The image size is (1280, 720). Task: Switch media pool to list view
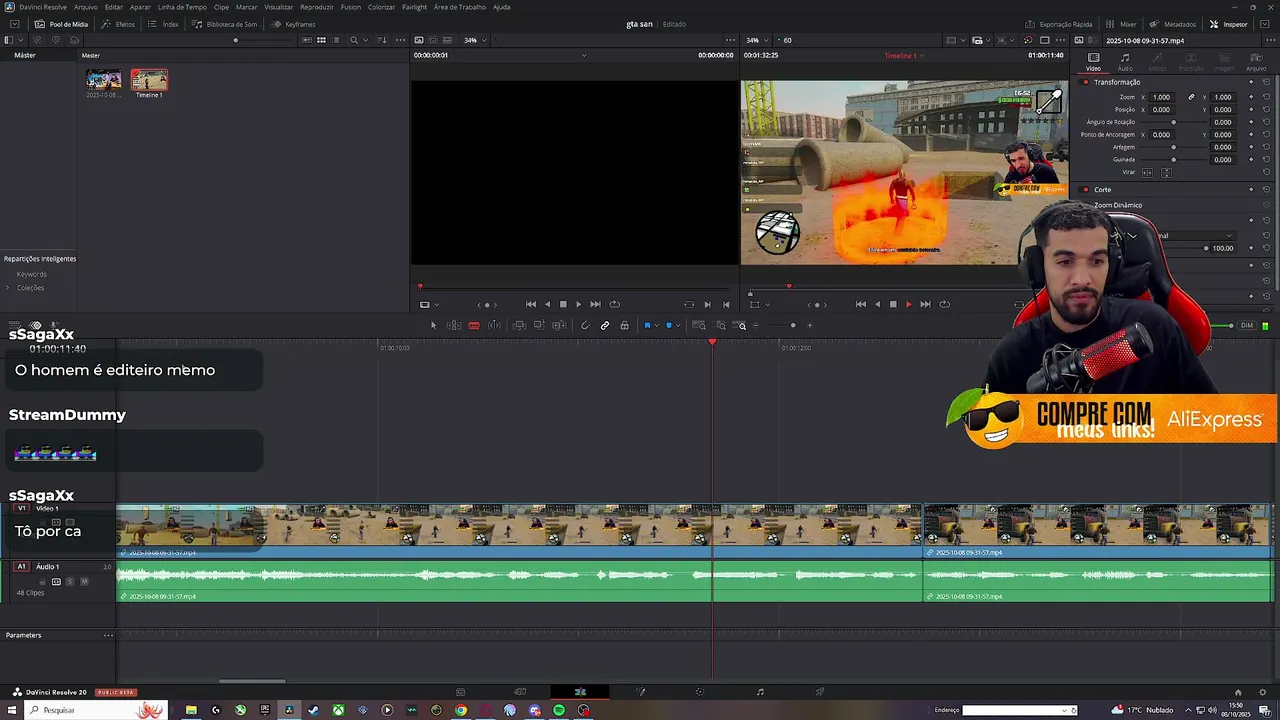[336, 40]
